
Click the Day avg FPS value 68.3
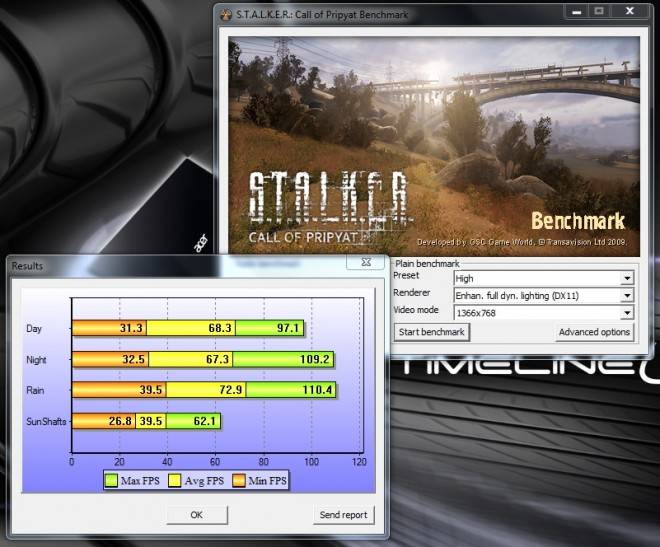(220, 328)
